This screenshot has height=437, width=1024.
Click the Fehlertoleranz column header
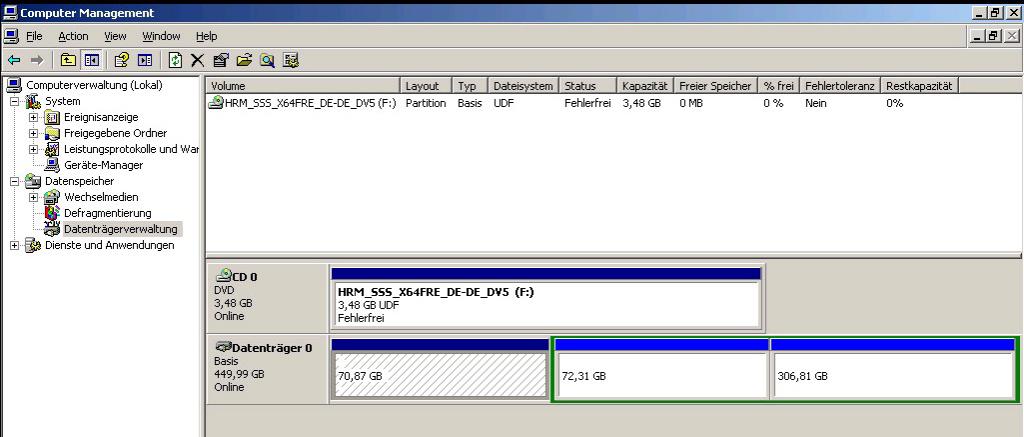pyautogui.click(x=840, y=86)
